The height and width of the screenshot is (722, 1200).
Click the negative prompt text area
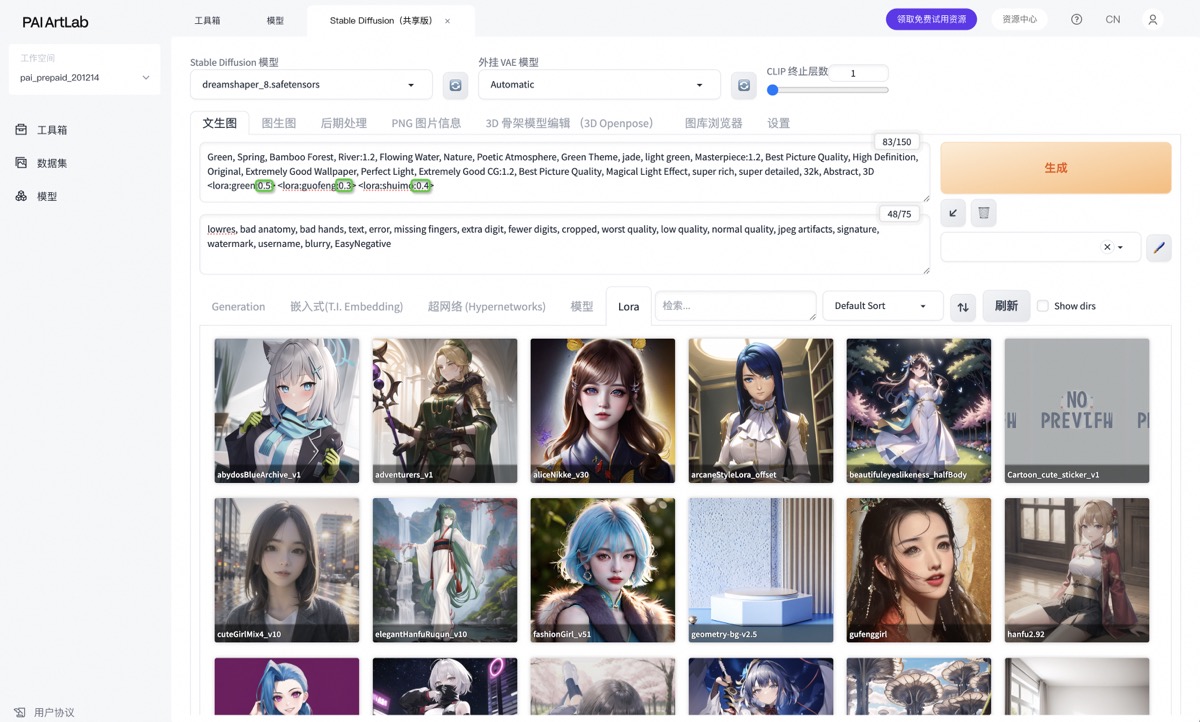tap(565, 244)
